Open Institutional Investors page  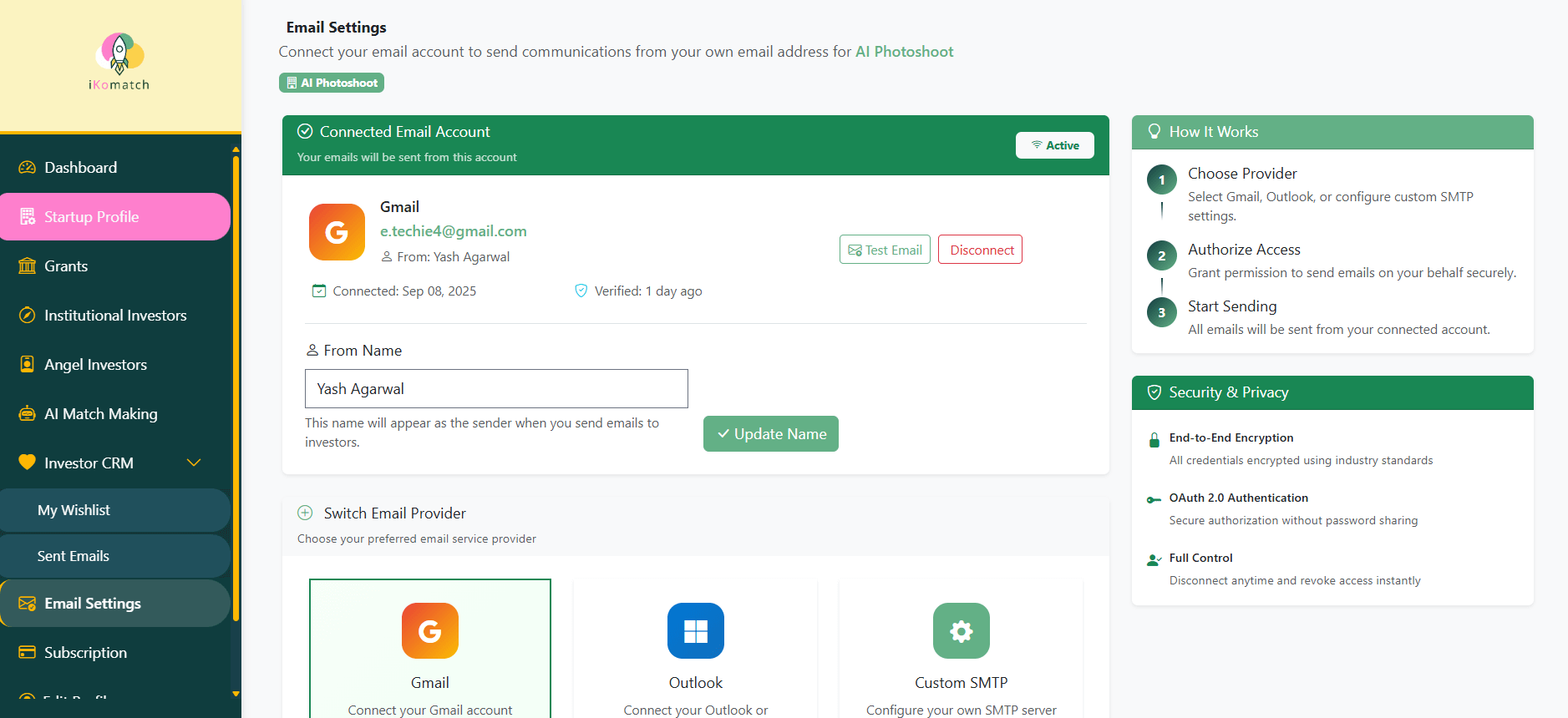115,315
